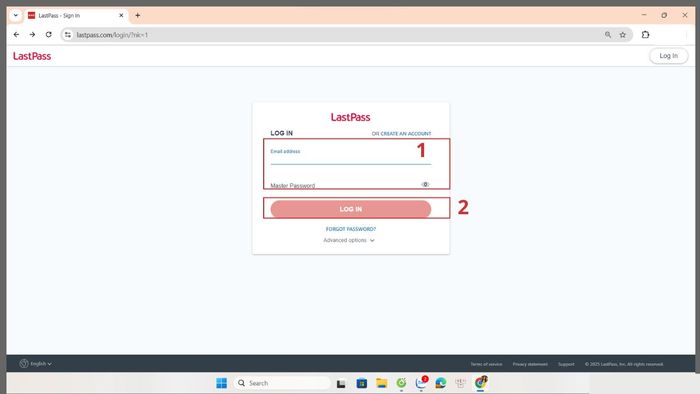
Task: Open Microsoft Store from the taskbar
Action: coord(362,383)
